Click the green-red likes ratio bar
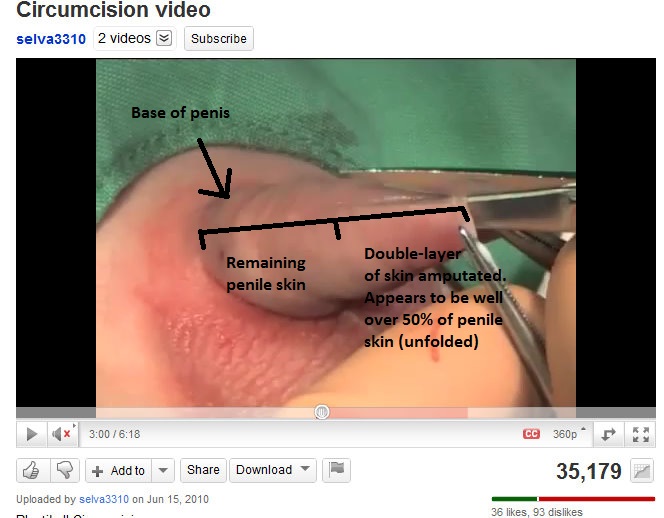 click(573, 499)
